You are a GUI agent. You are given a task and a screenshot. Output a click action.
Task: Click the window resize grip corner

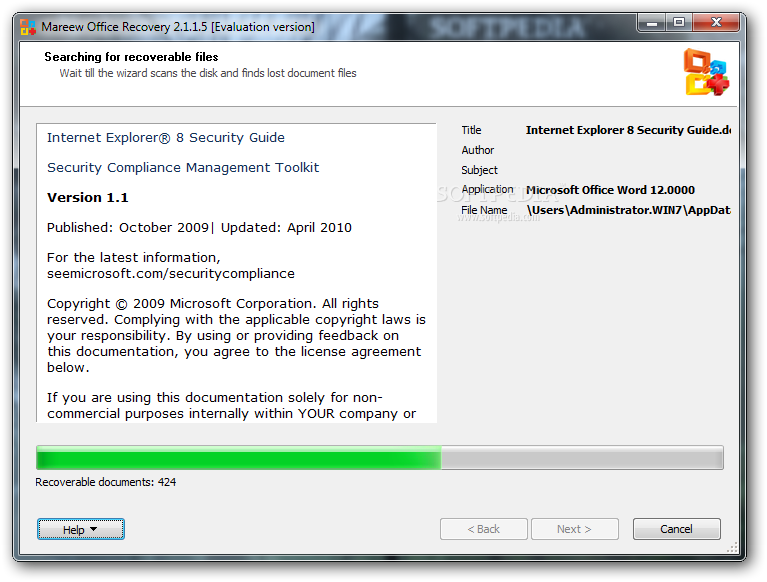pyautogui.click(x=732, y=548)
